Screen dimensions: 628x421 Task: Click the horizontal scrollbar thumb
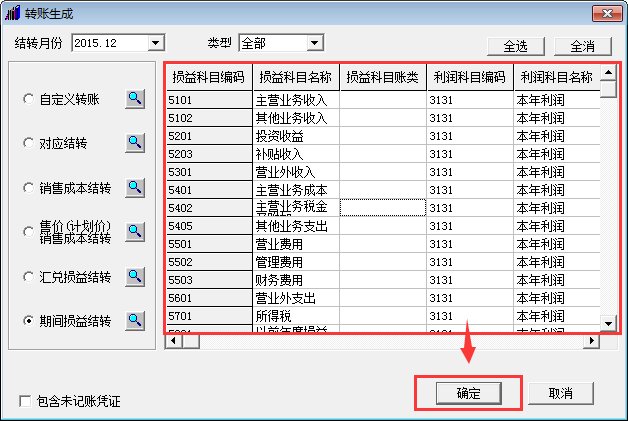click(x=191, y=341)
